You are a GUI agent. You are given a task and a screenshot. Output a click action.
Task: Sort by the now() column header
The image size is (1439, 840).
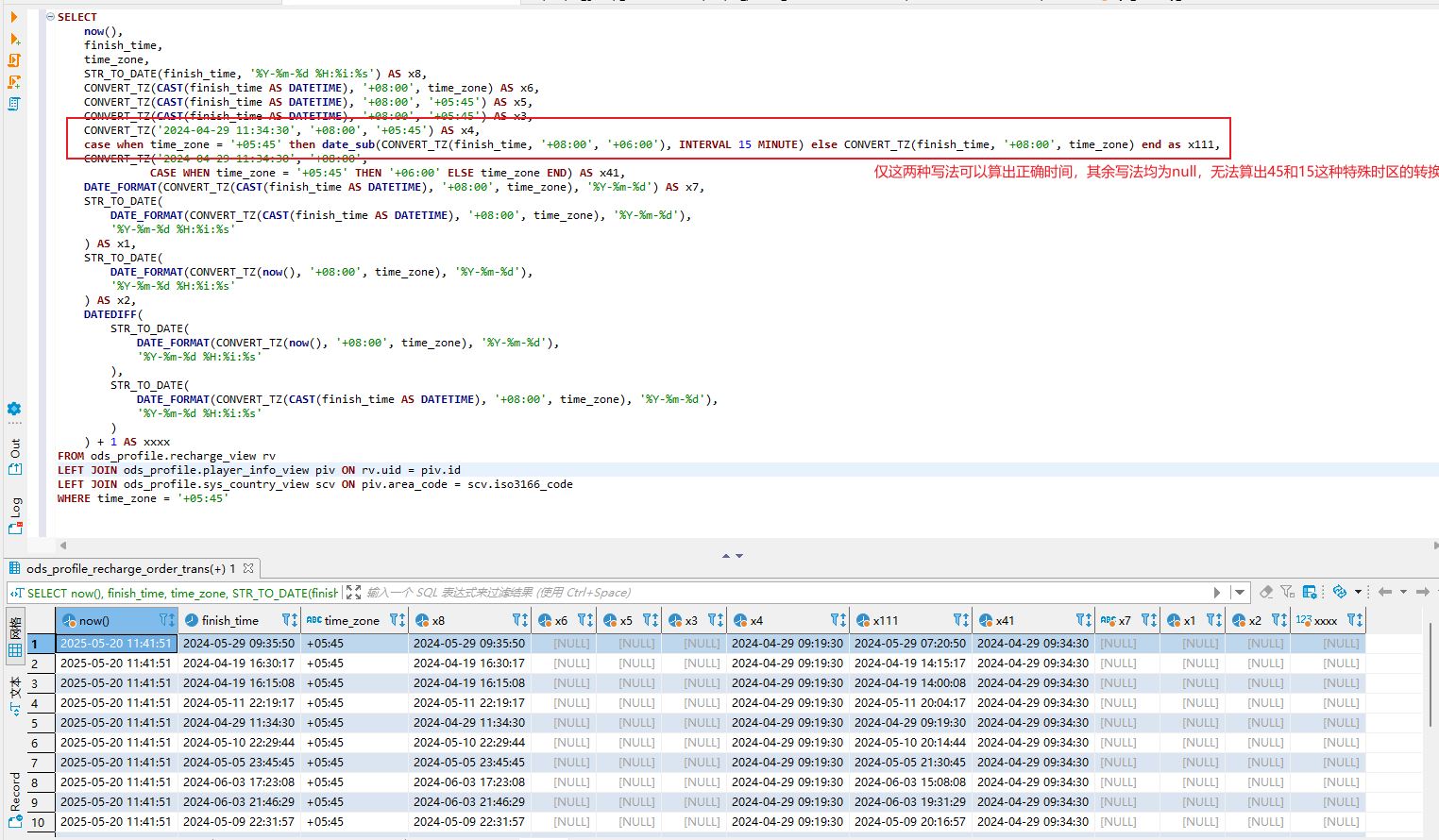93,620
